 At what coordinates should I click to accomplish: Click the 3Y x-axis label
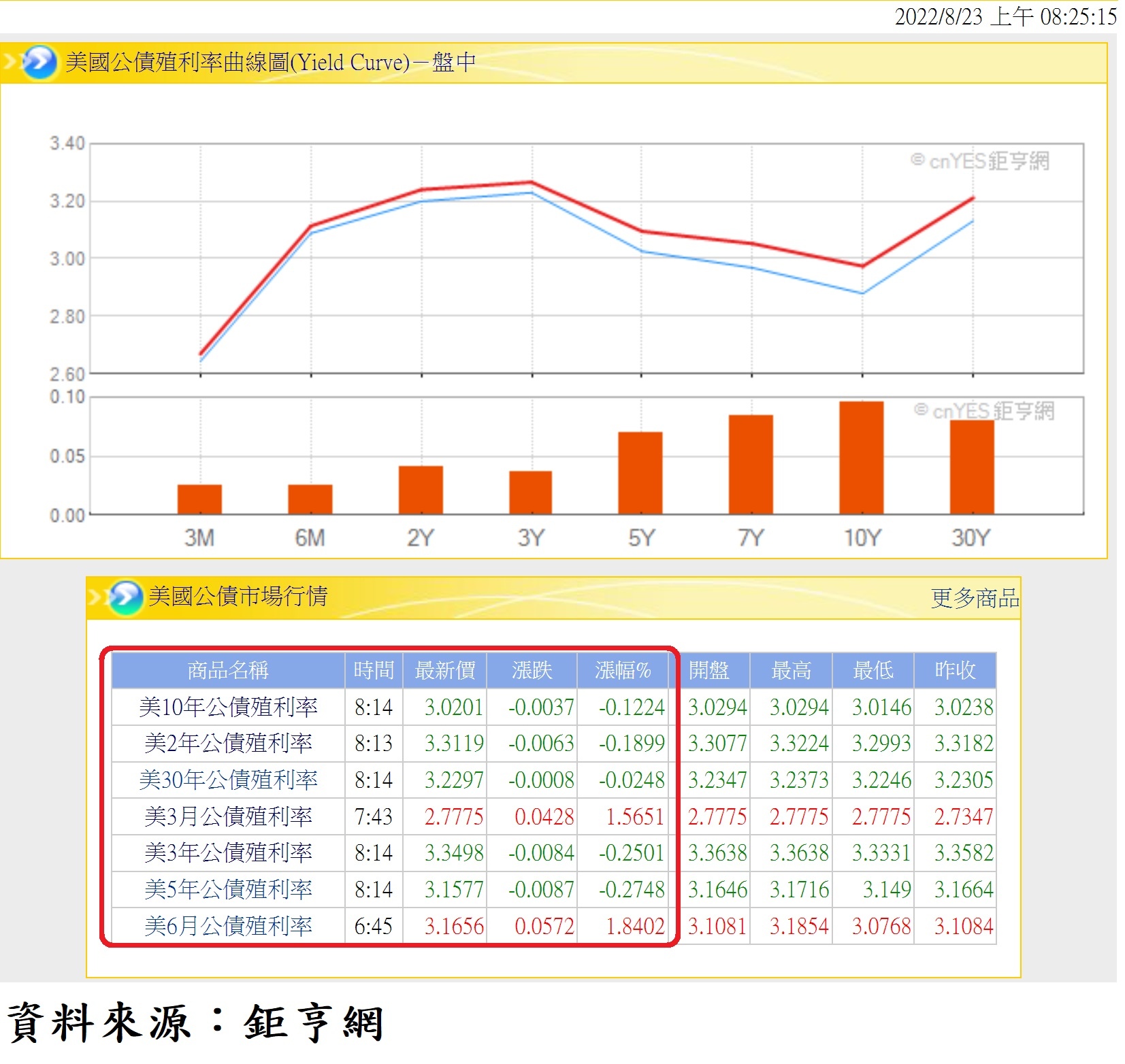click(x=531, y=538)
